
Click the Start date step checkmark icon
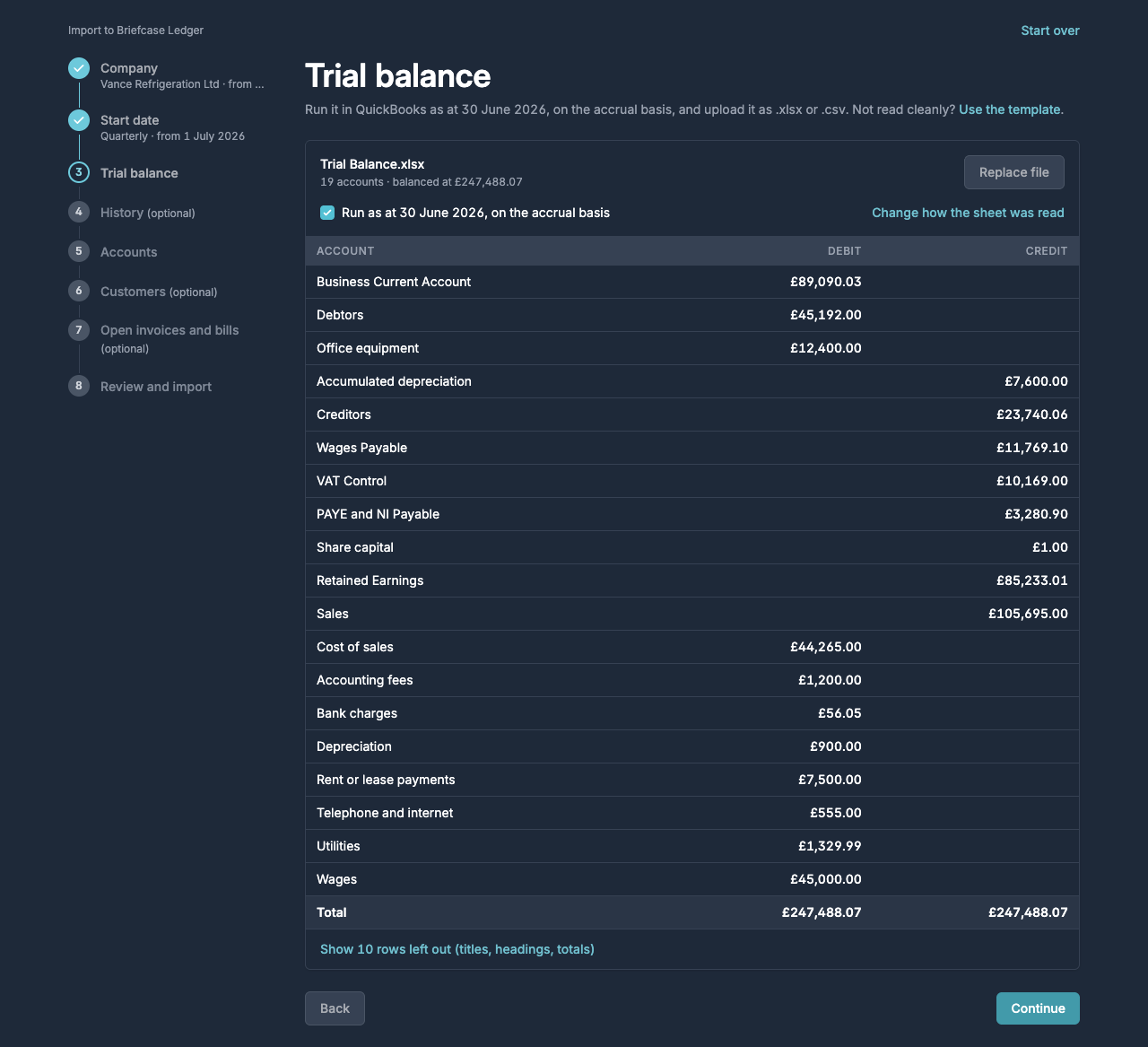click(79, 120)
